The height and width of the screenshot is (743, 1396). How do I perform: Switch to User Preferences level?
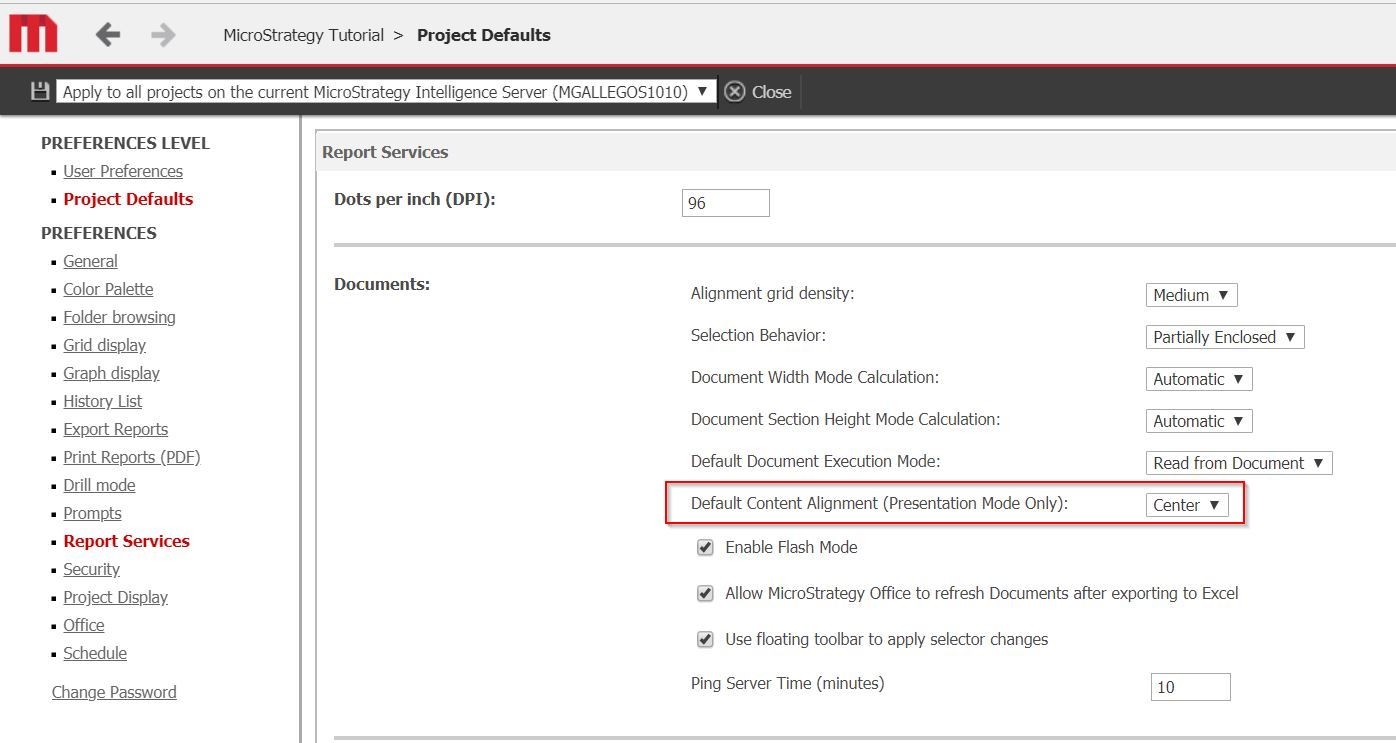123,171
